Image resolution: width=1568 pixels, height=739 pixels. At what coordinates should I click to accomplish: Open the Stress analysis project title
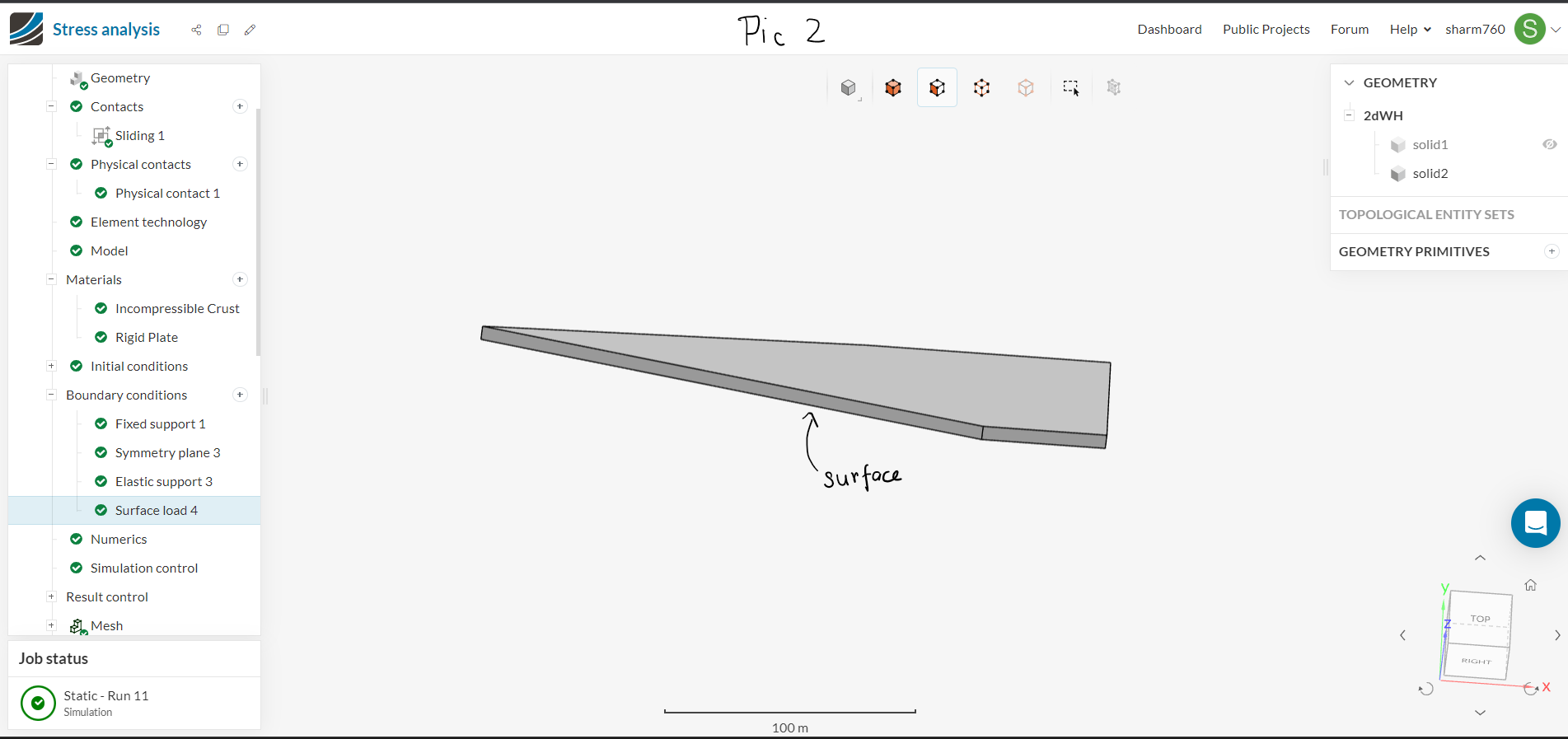pyautogui.click(x=106, y=30)
